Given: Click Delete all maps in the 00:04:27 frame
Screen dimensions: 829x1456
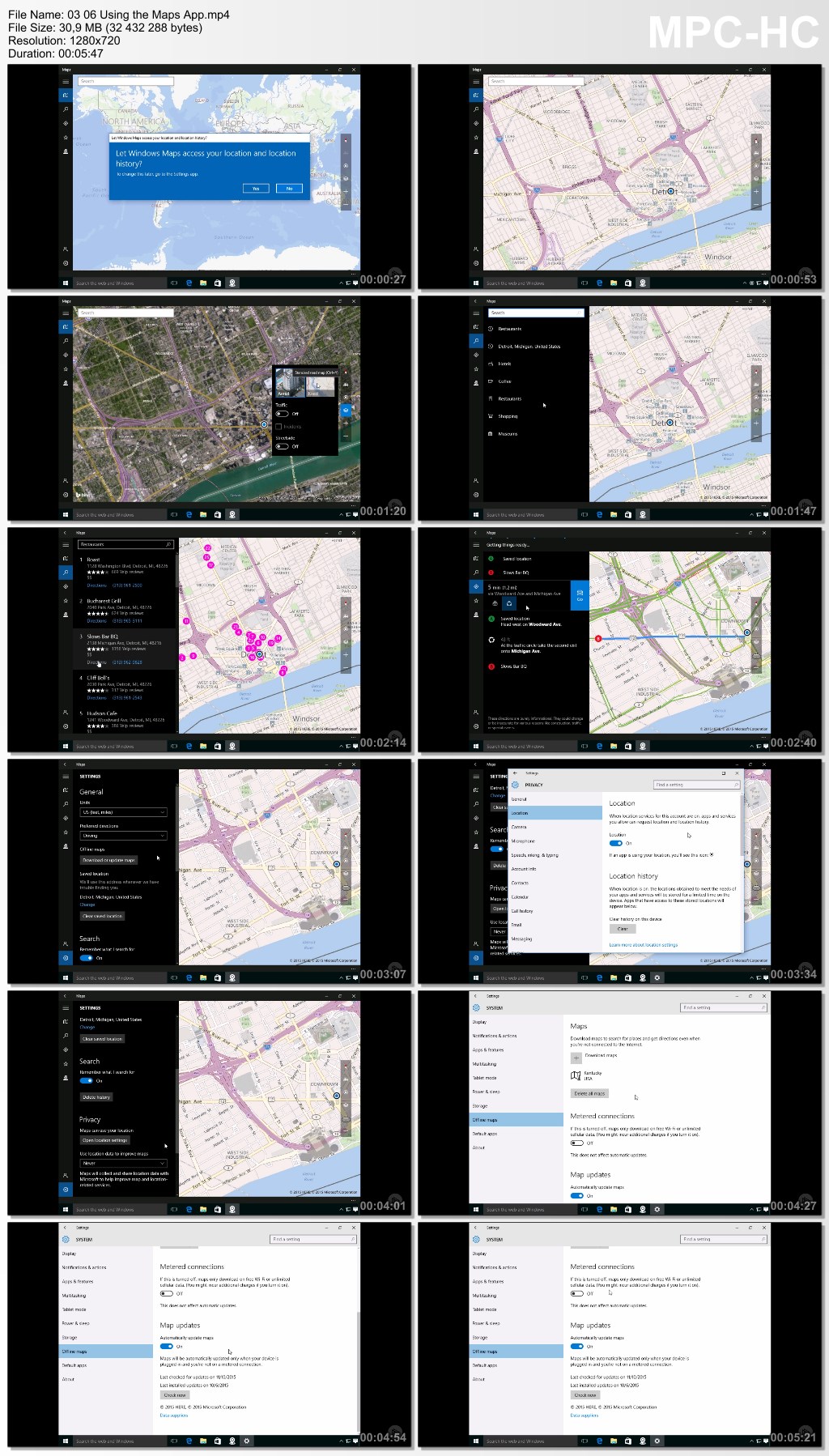Looking at the screenshot, I should point(589,1093).
